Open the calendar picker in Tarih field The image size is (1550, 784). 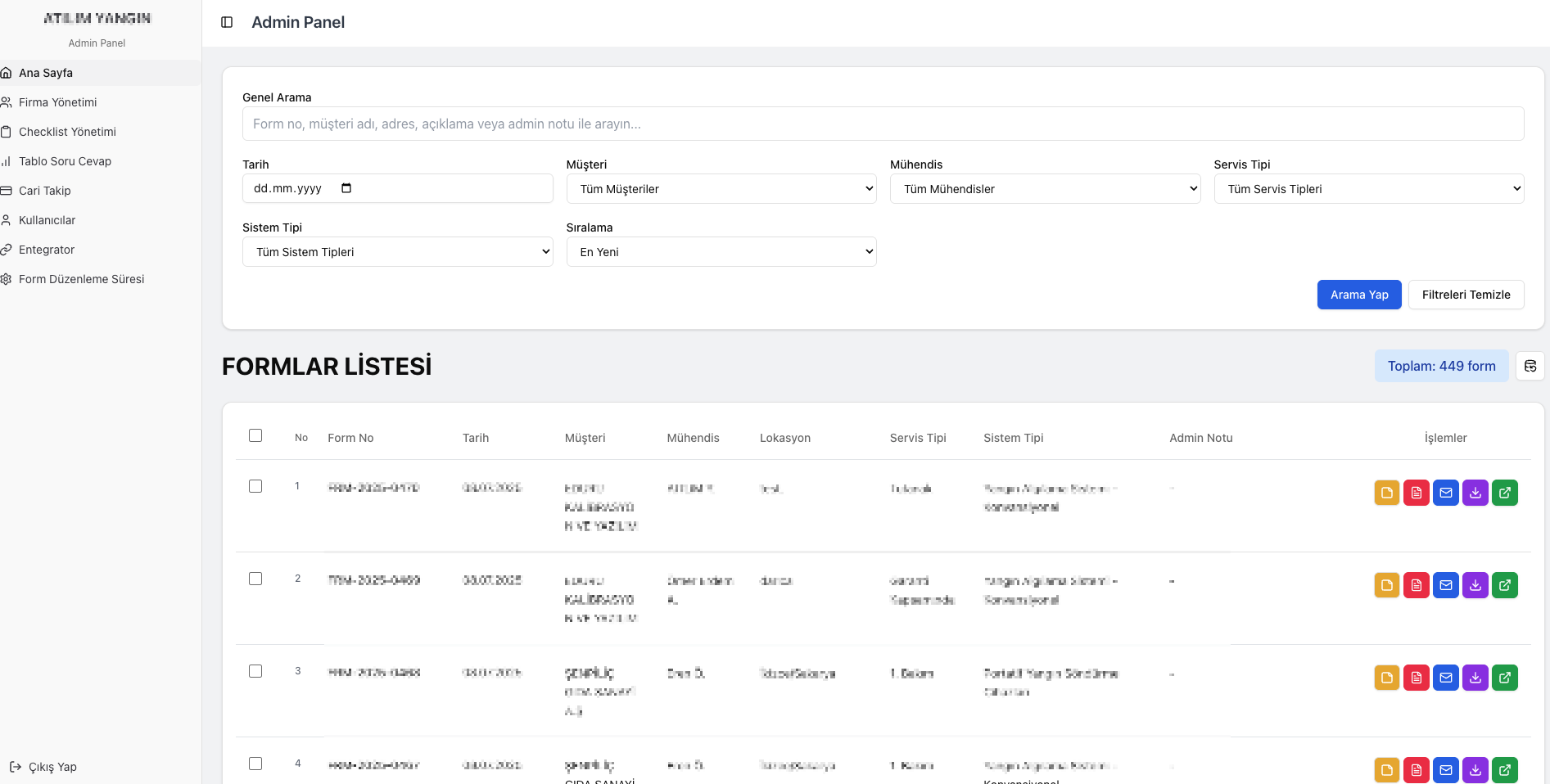click(346, 188)
